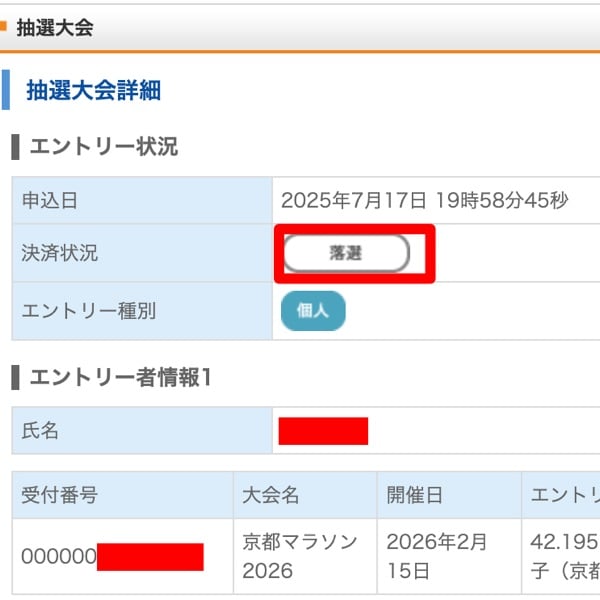Click the 2026年2月15日 event date cell

pyautogui.click(x=437, y=556)
